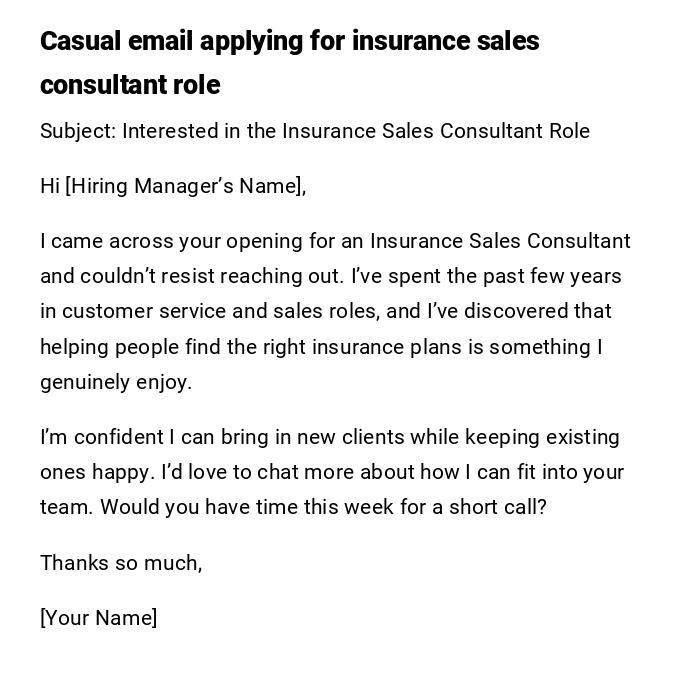The image size is (700, 680).
Task: Click the line starting "I came across your opening"
Action: pos(335,242)
